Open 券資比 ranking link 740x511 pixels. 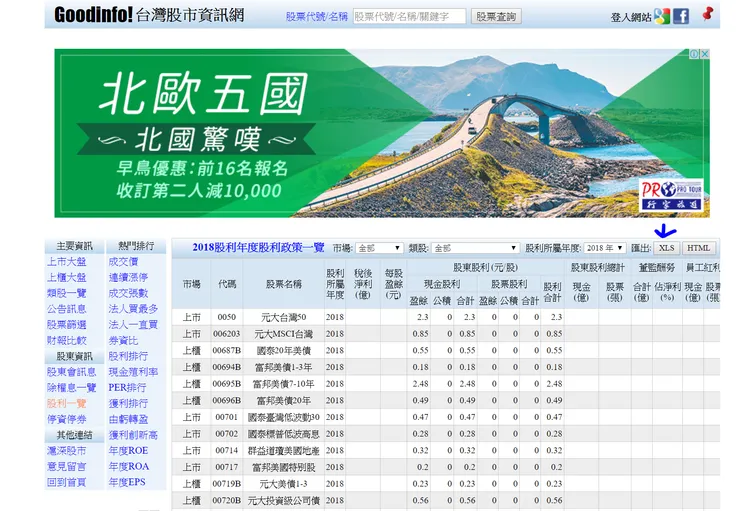[x=123, y=341]
